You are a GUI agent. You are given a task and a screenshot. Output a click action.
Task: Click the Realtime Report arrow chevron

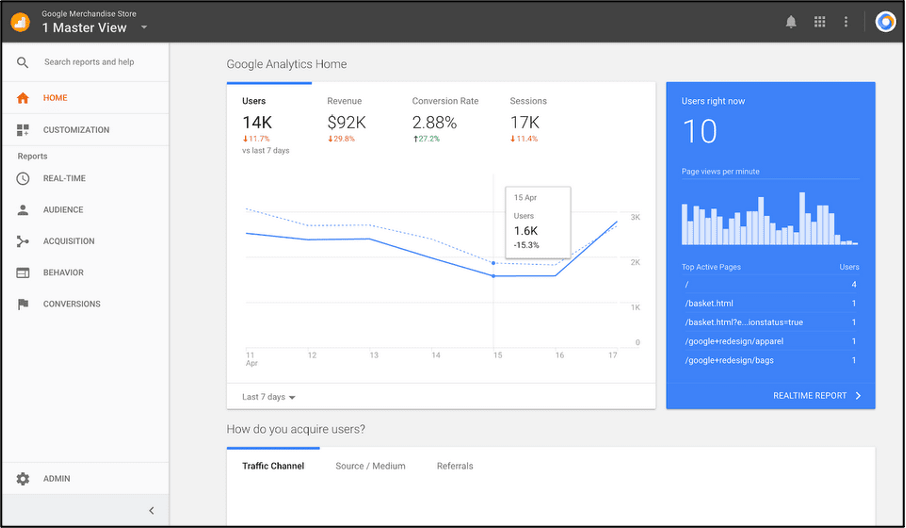858,396
